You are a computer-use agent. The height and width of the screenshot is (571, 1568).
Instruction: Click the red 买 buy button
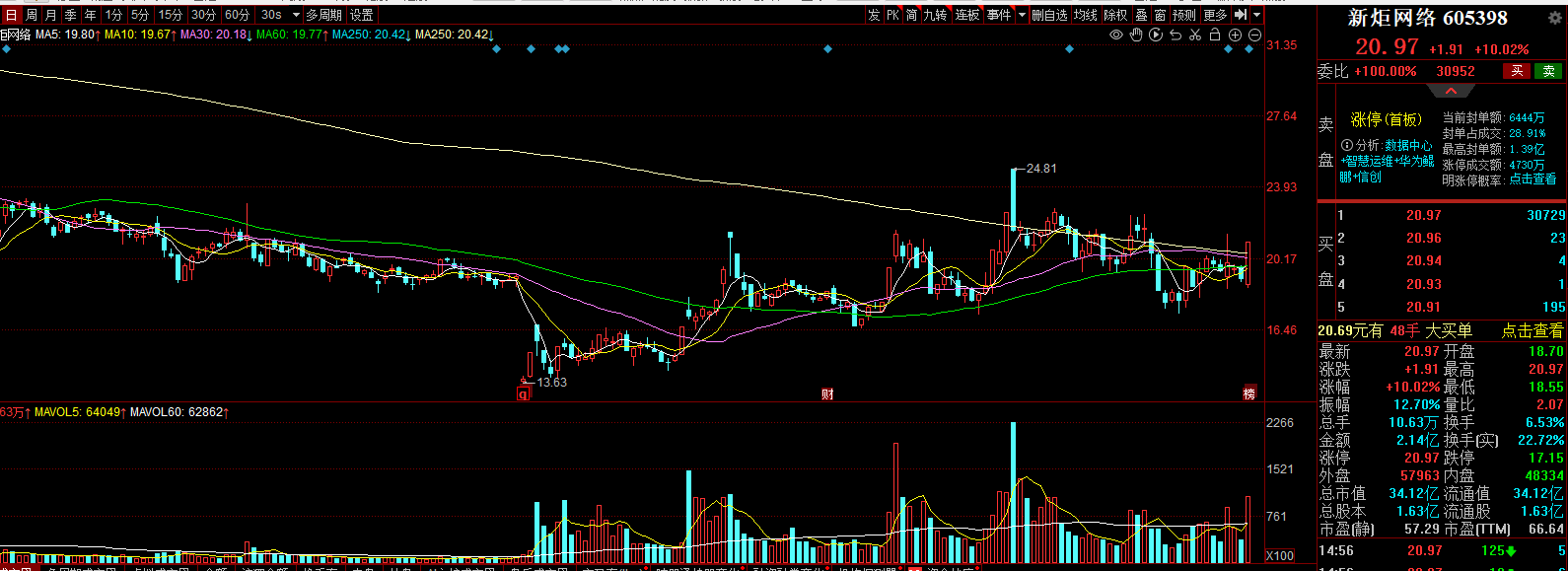pyautogui.click(x=1517, y=71)
